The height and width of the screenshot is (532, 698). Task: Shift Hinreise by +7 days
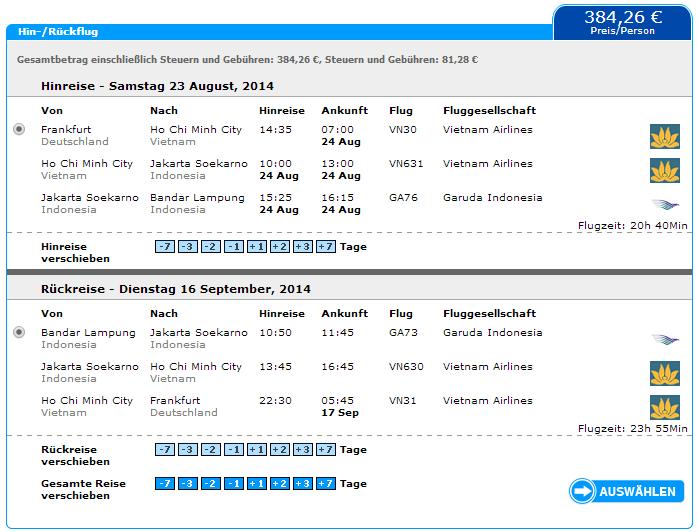point(326,247)
